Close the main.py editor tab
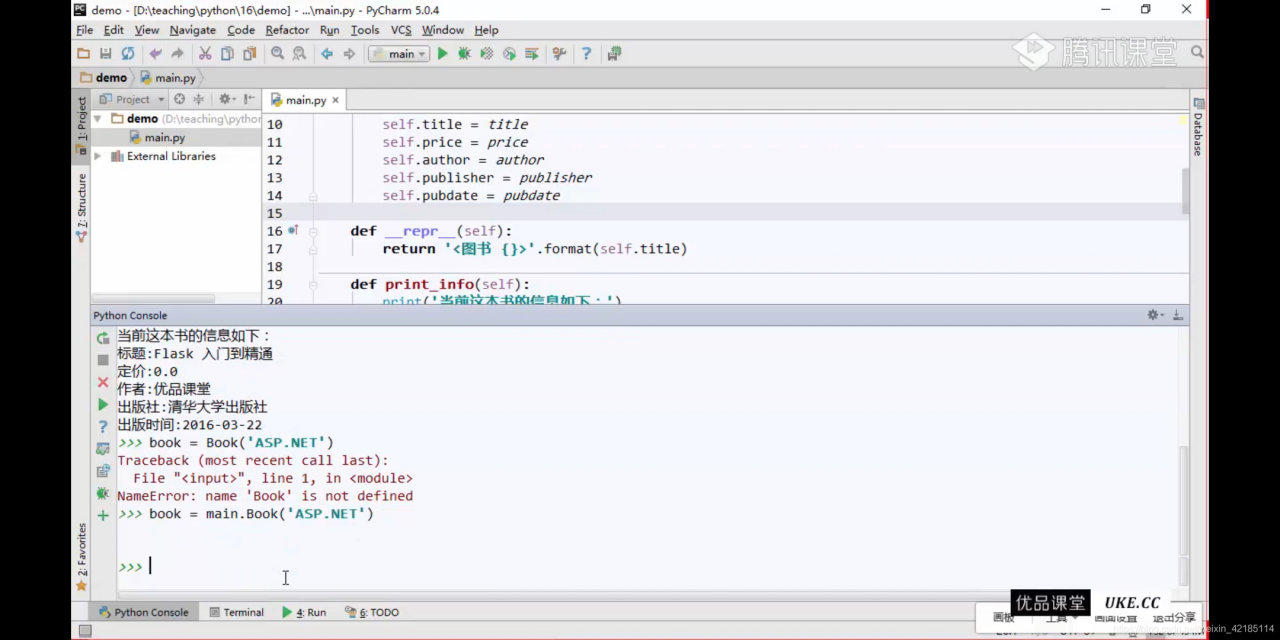Screen dimensions: 1280x640 pos(336,100)
